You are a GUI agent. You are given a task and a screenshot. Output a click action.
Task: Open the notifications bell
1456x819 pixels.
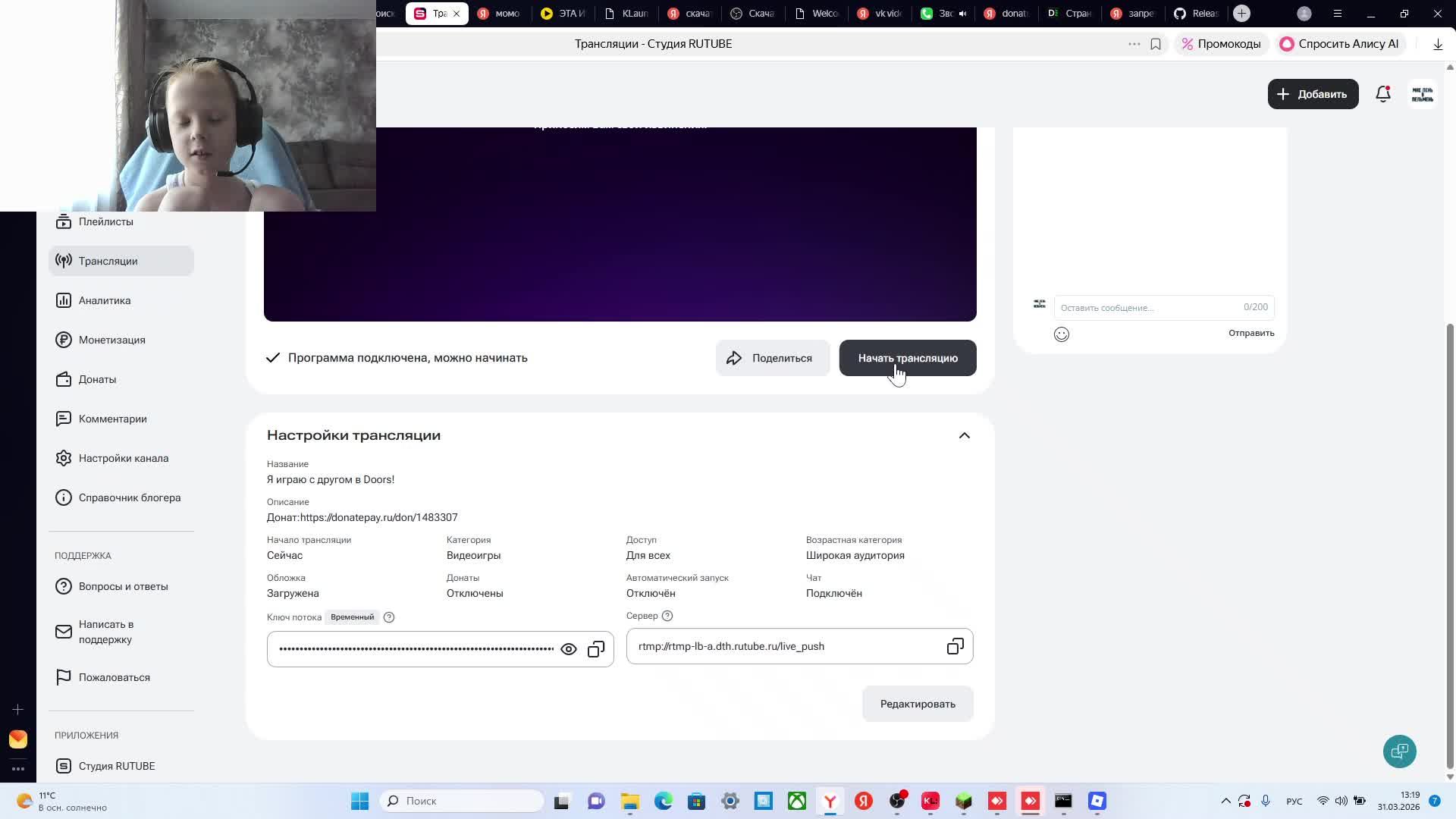[x=1382, y=94]
